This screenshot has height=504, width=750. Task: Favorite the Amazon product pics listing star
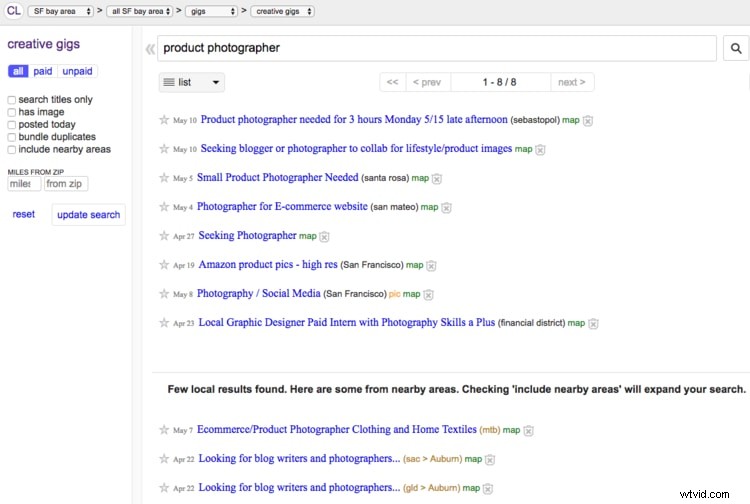pos(164,265)
